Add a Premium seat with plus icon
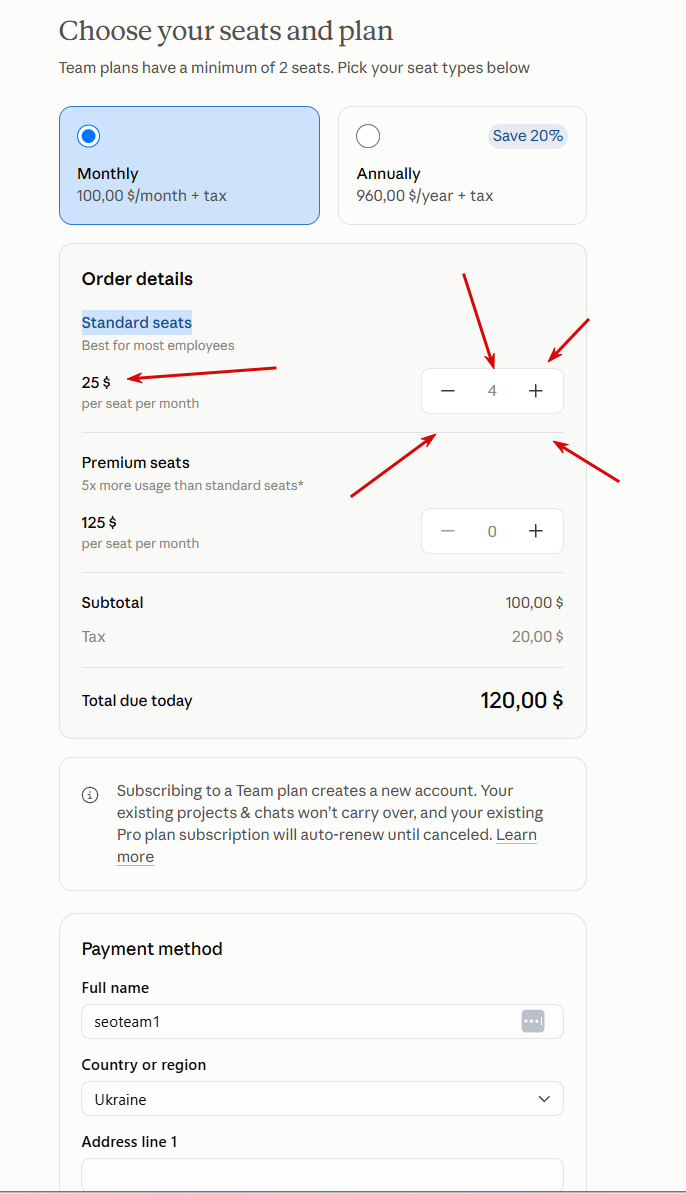Viewport: 686px width, 1194px height. click(x=536, y=531)
